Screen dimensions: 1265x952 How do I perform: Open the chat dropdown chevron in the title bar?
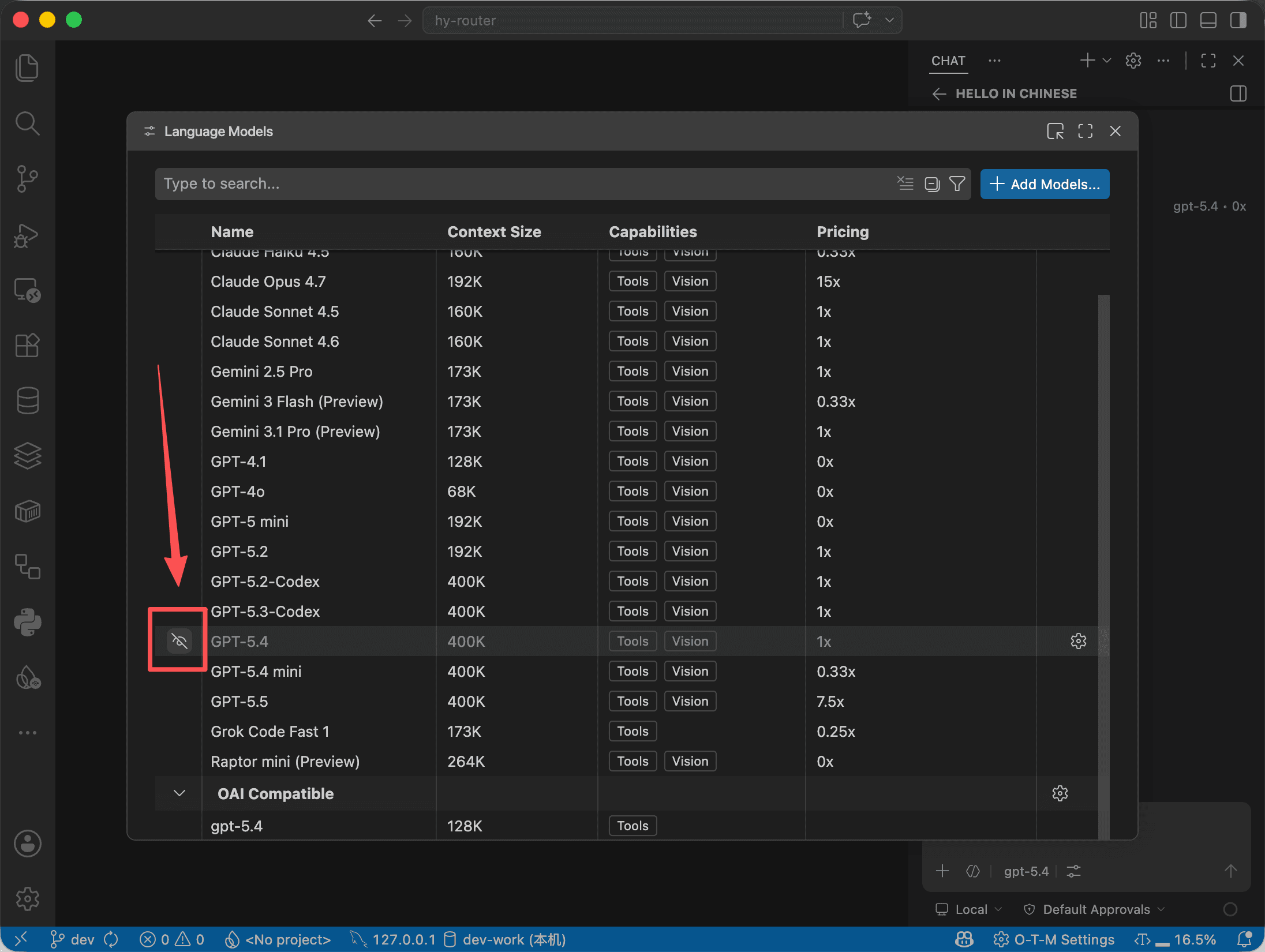[x=889, y=21]
